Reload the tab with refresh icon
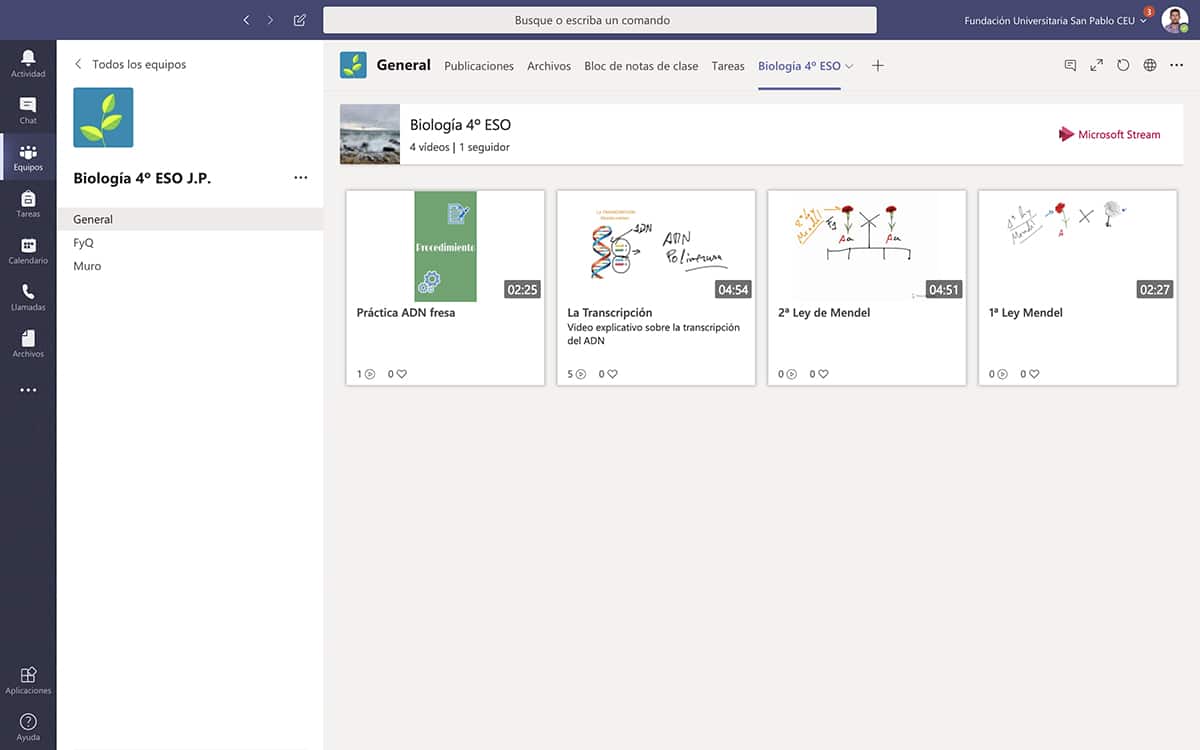The height and width of the screenshot is (750, 1200). pos(1123,65)
